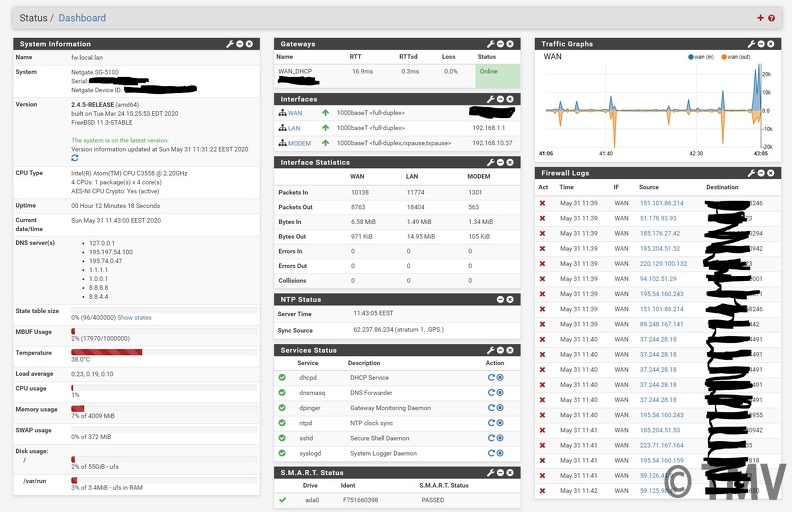Click source IP 220.129.100.132
Viewport: 792px width, 512px height.
(x=663, y=264)
